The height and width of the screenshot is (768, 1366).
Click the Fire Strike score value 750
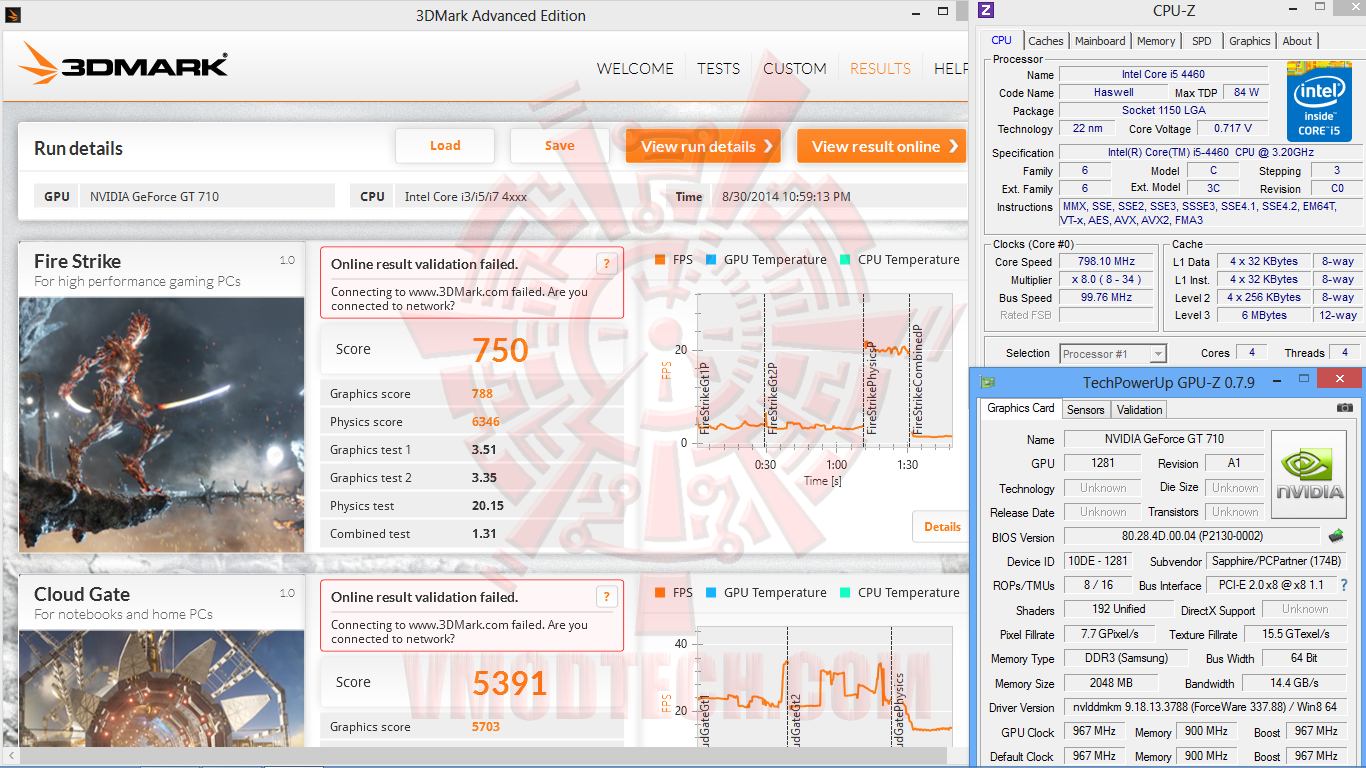[500, 350]
